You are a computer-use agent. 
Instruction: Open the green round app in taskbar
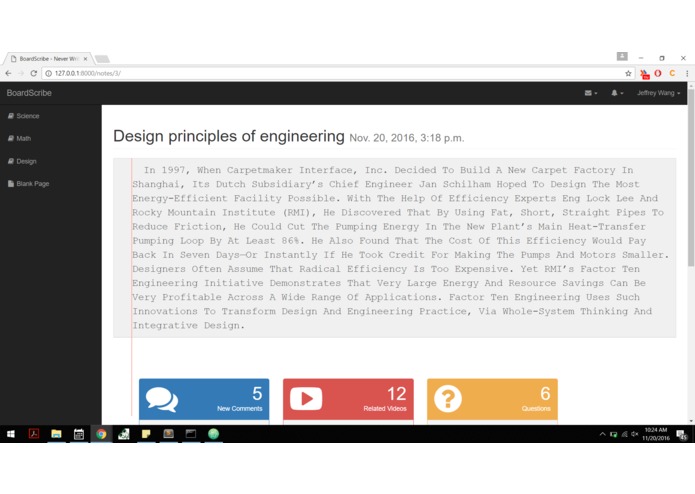(x=214, y=434)
